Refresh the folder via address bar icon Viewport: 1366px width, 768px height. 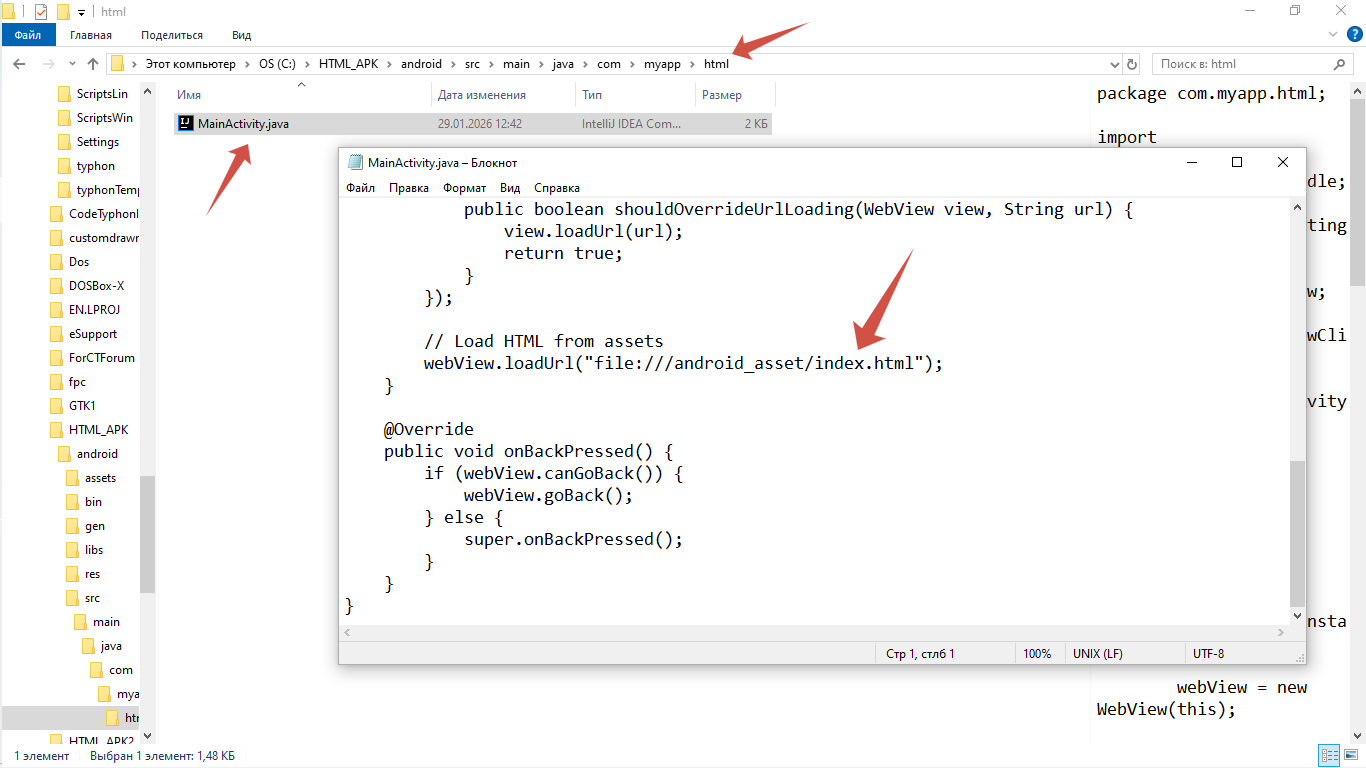coord(1132,64)
